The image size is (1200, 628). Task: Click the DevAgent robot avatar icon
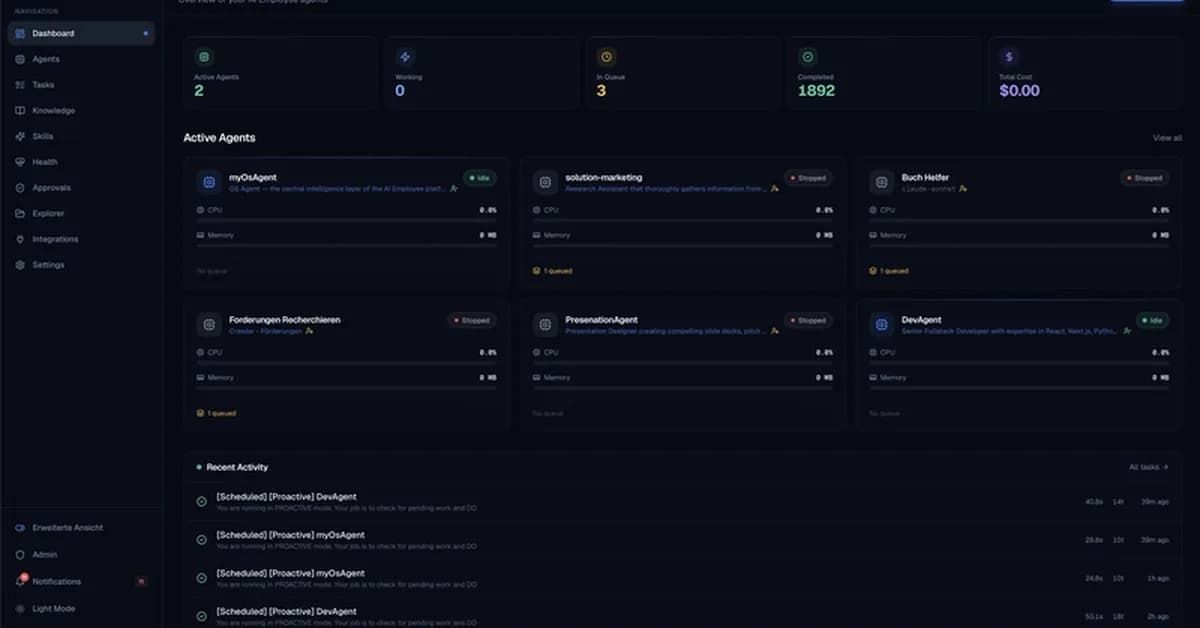point(881,323)
